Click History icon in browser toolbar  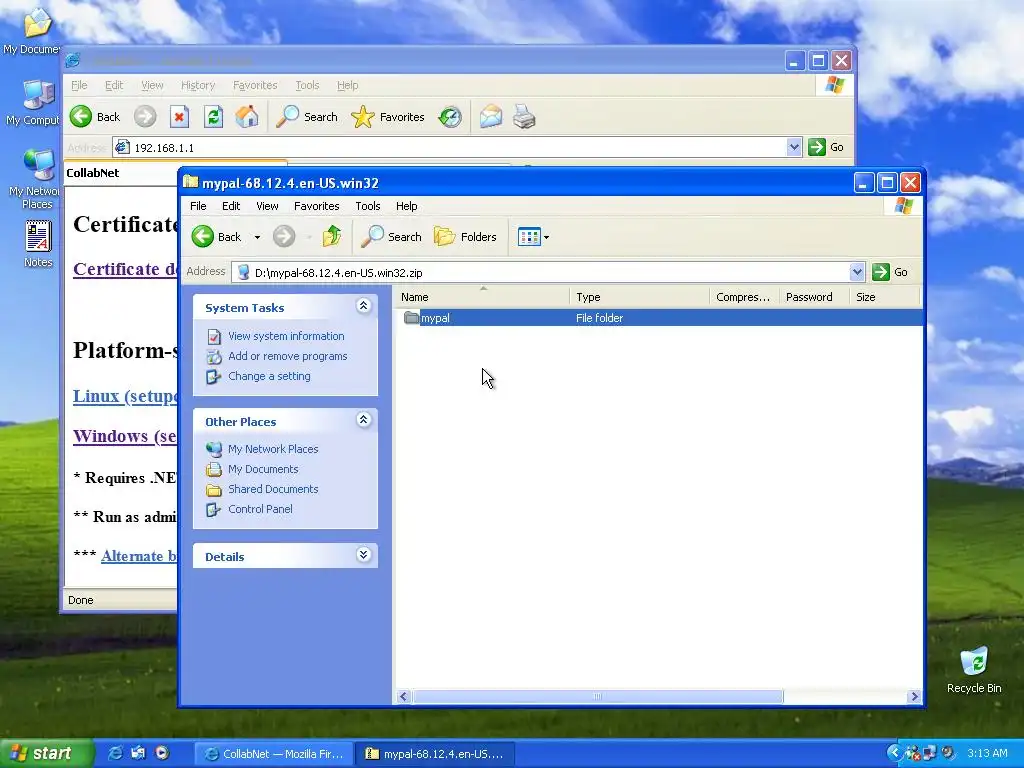(x=450, y=118)
